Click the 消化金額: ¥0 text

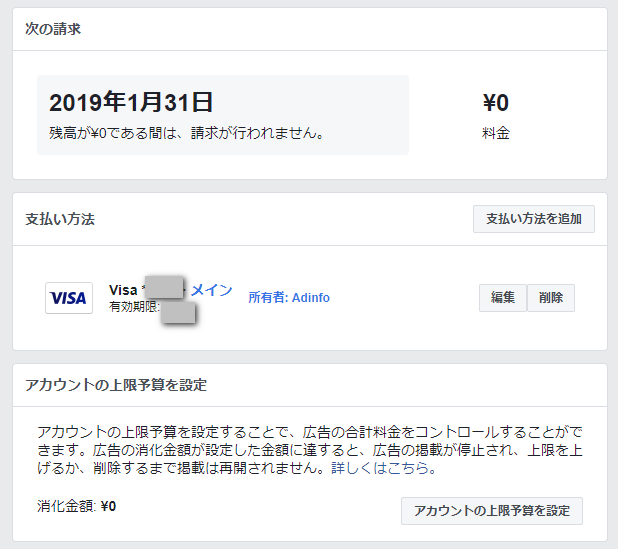click(x=76, y=506)
